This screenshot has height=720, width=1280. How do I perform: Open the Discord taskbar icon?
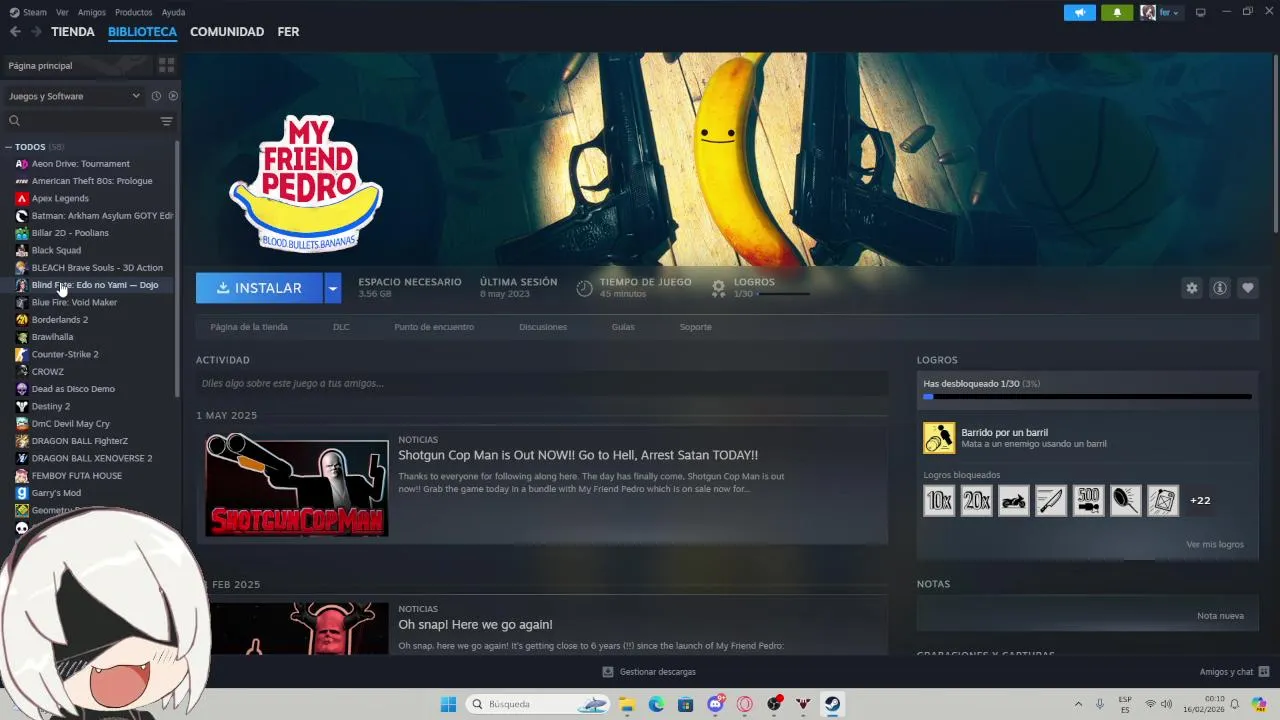point(715,704)
